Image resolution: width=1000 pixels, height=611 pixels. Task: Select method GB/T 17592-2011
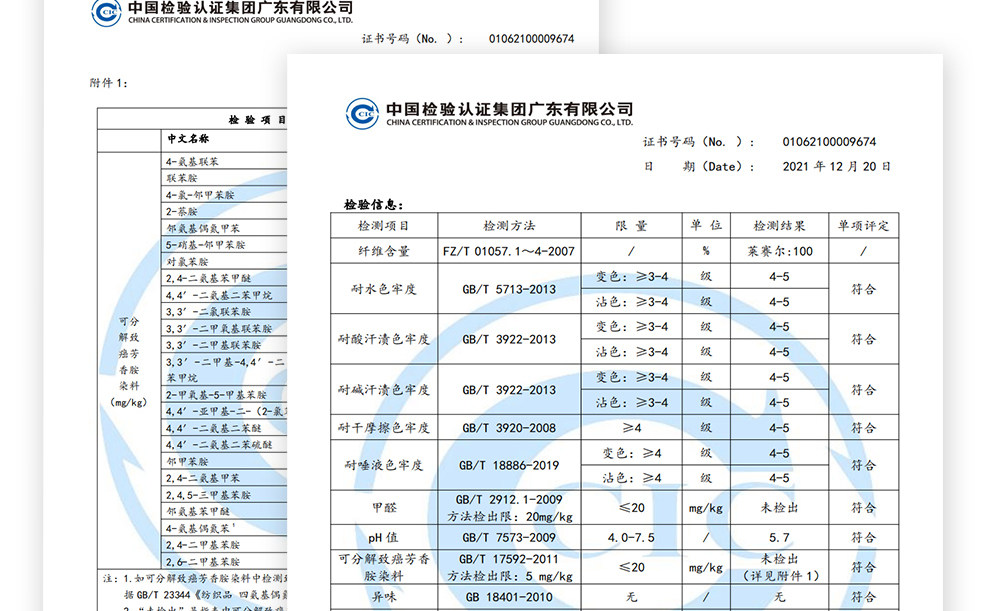[x=509, y=559]
